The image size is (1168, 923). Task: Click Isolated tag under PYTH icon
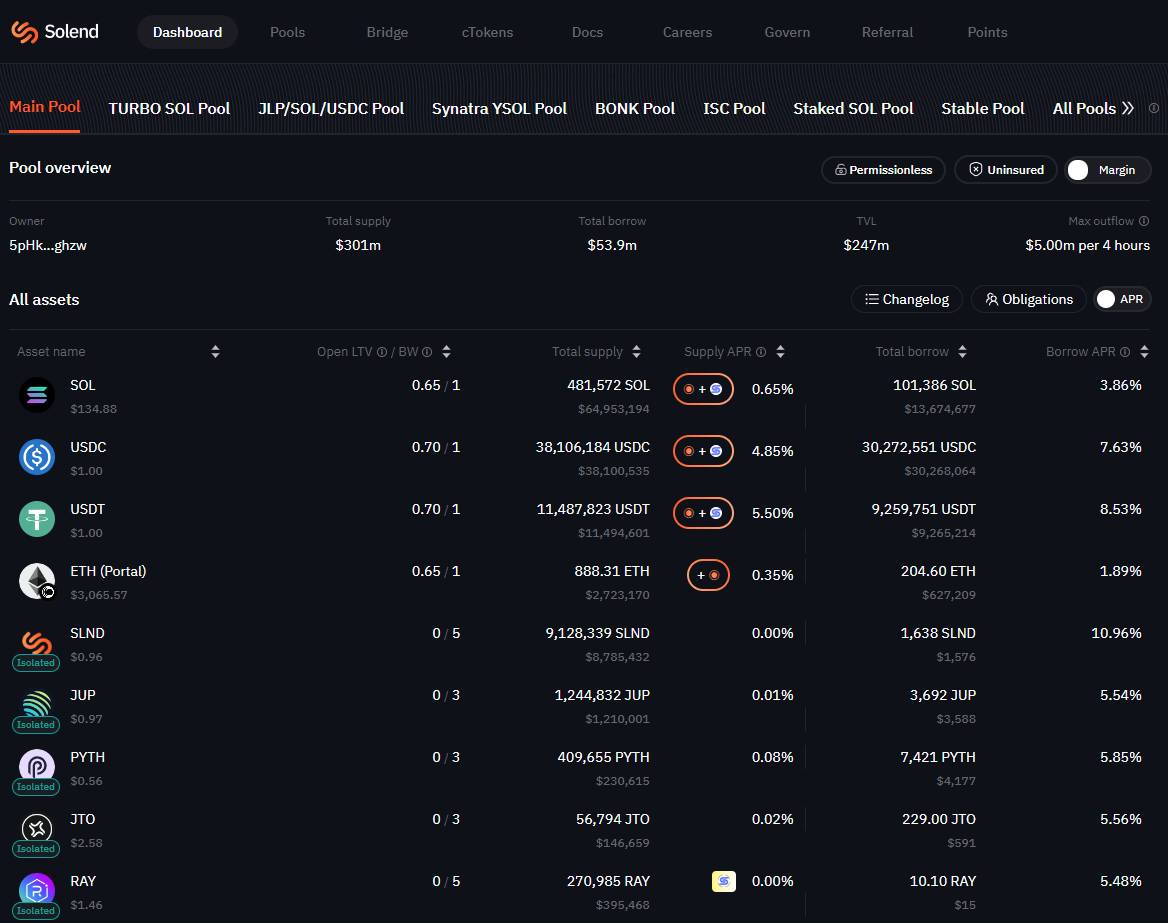pos(36,787)
